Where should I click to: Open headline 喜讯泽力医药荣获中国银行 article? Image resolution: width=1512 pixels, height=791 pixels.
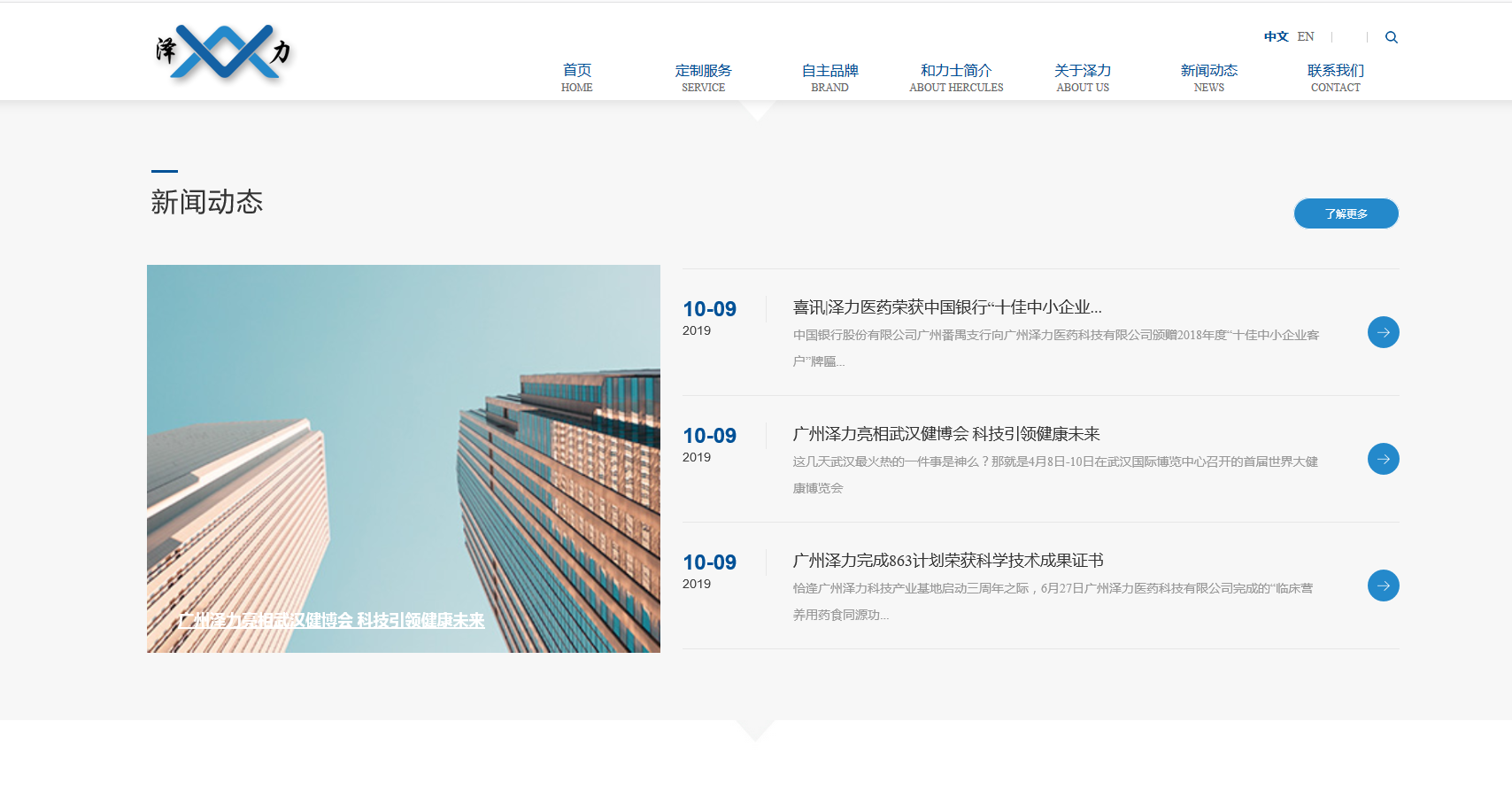tap(946, 307)
